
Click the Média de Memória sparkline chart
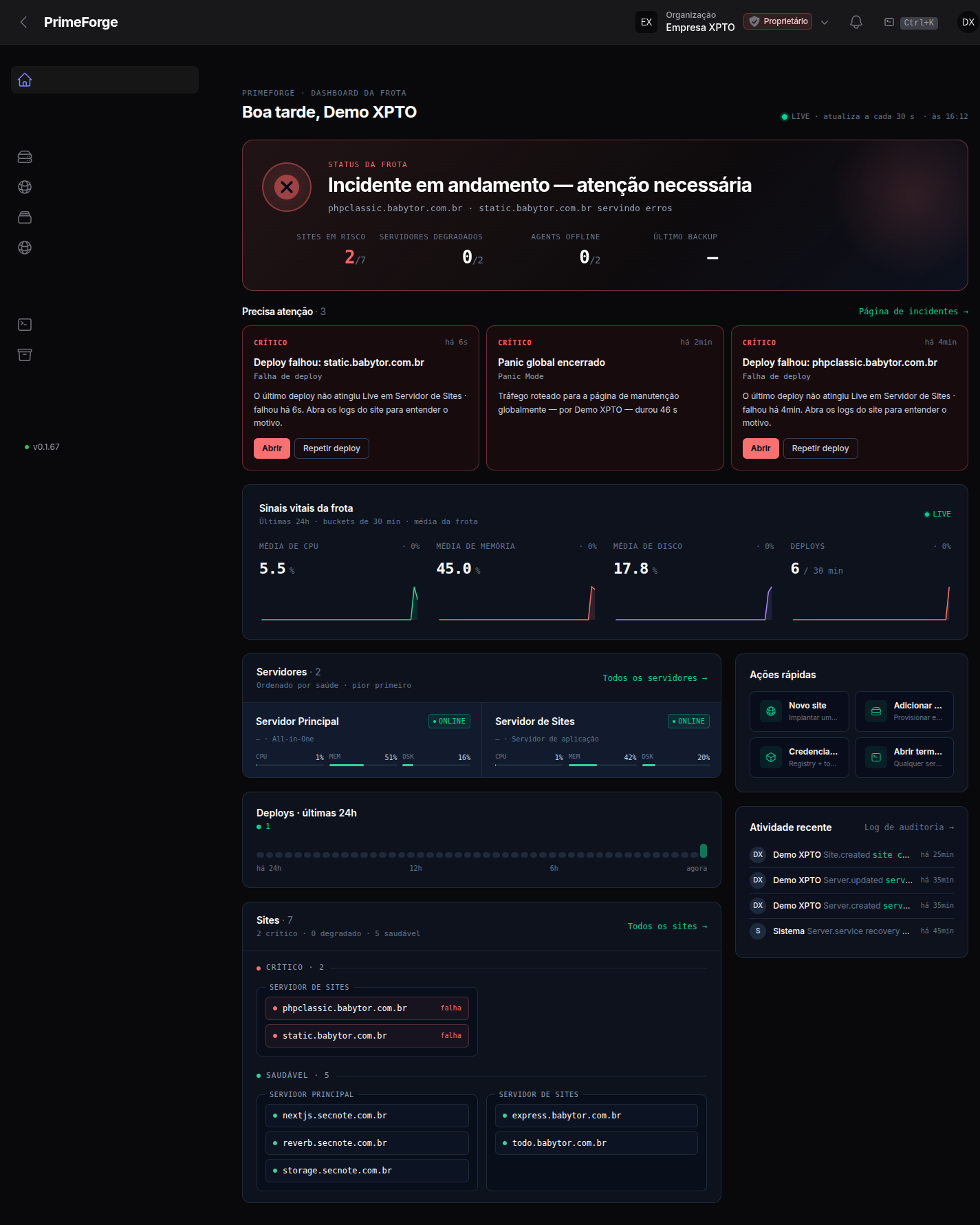pyautogui.click(x=516, y=603)
